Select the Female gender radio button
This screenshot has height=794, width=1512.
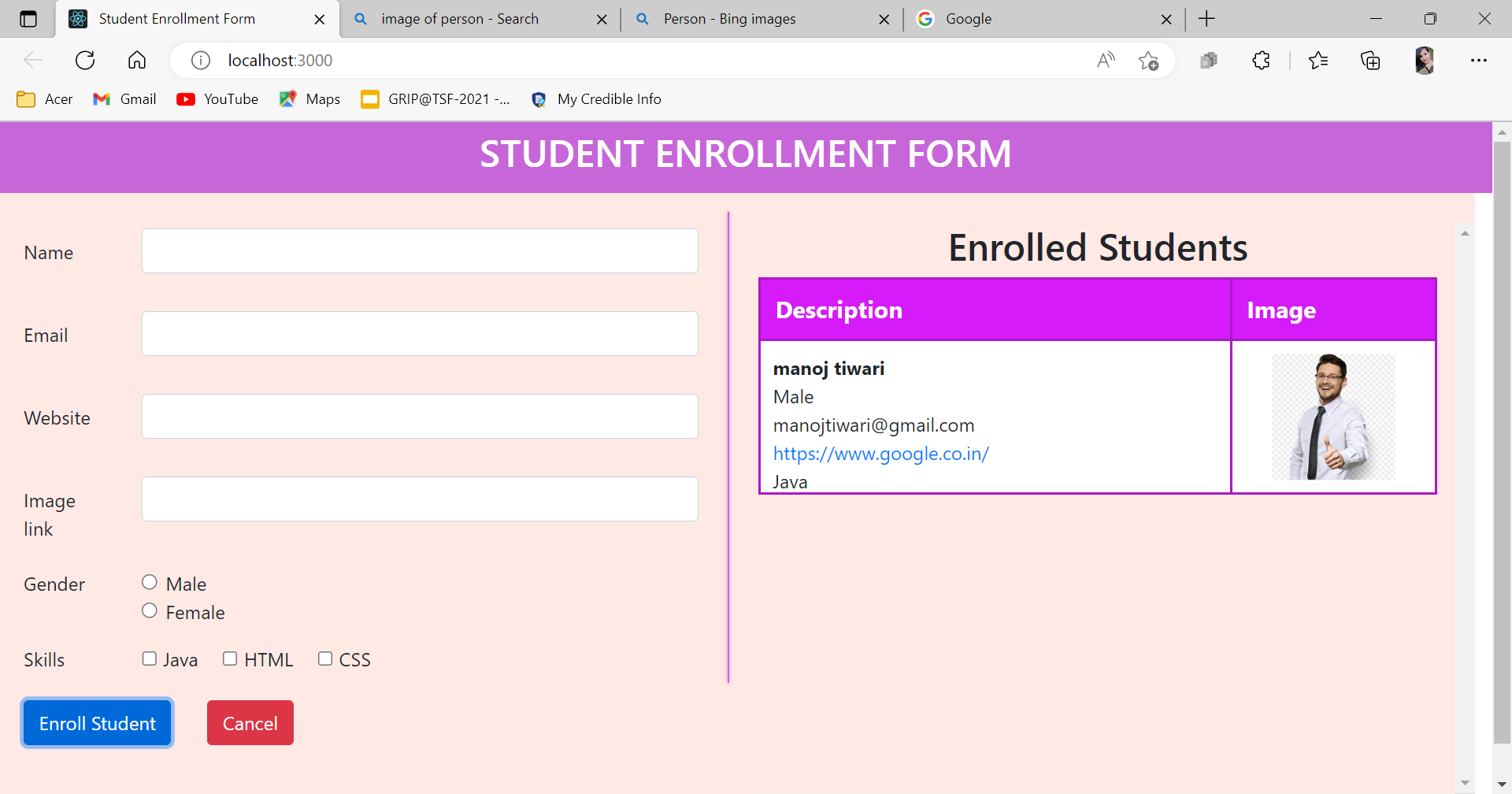tap(150, 610)
